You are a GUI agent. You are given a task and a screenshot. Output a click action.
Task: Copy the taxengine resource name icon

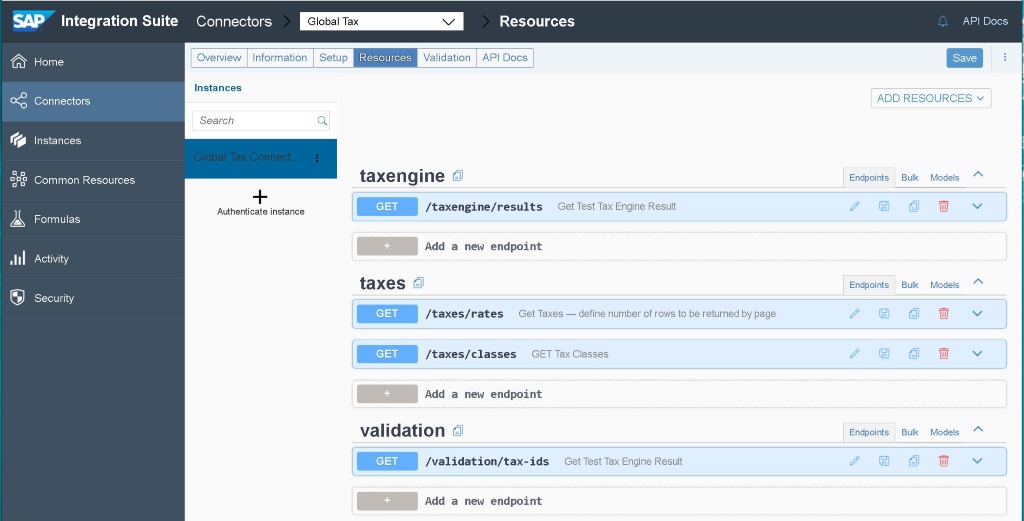[x=458, y=176]
